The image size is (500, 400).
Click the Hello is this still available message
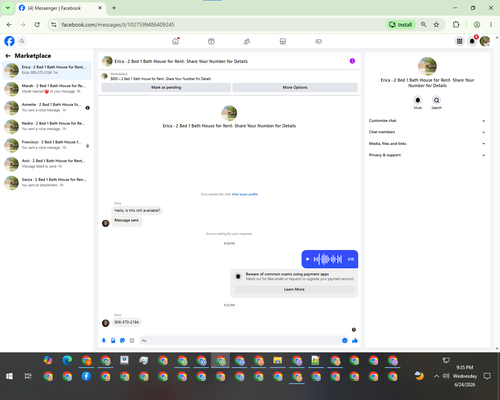137,210
